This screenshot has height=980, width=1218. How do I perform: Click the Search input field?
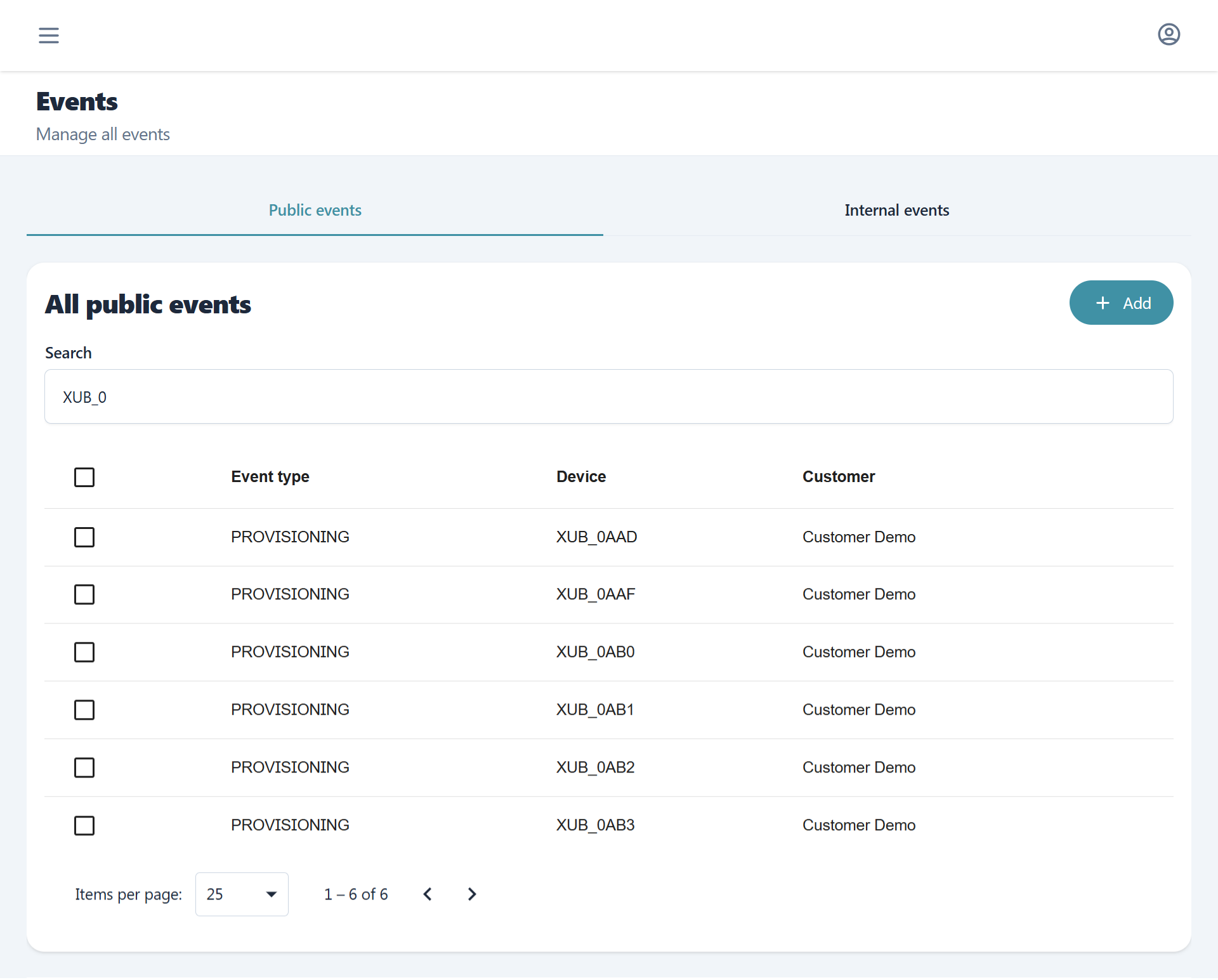[x=608, y=397]
